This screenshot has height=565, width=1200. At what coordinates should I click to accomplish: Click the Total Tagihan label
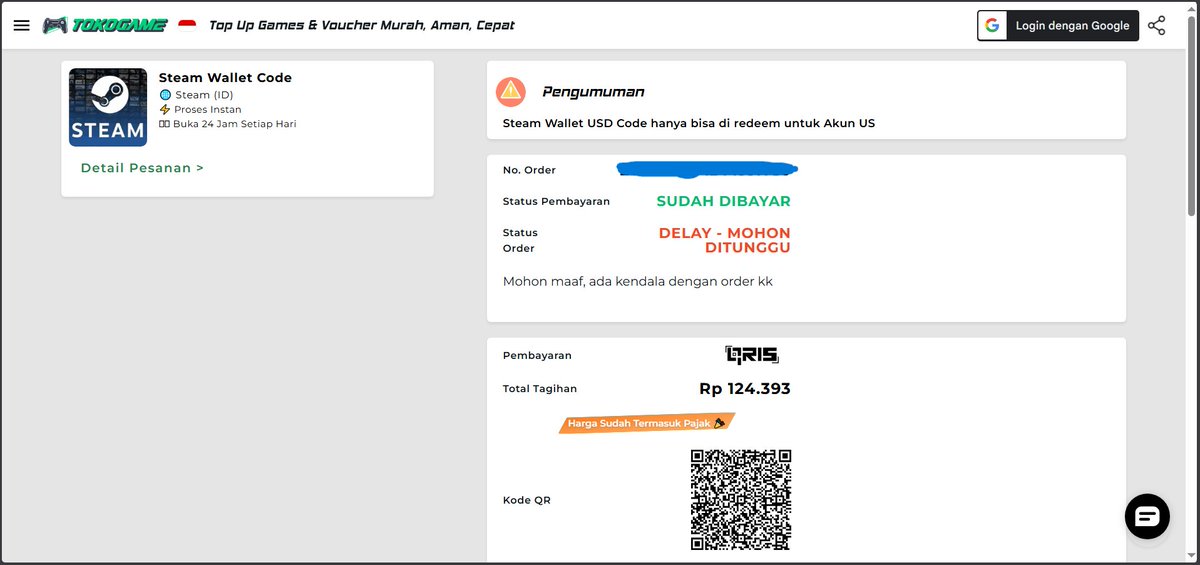540,388
